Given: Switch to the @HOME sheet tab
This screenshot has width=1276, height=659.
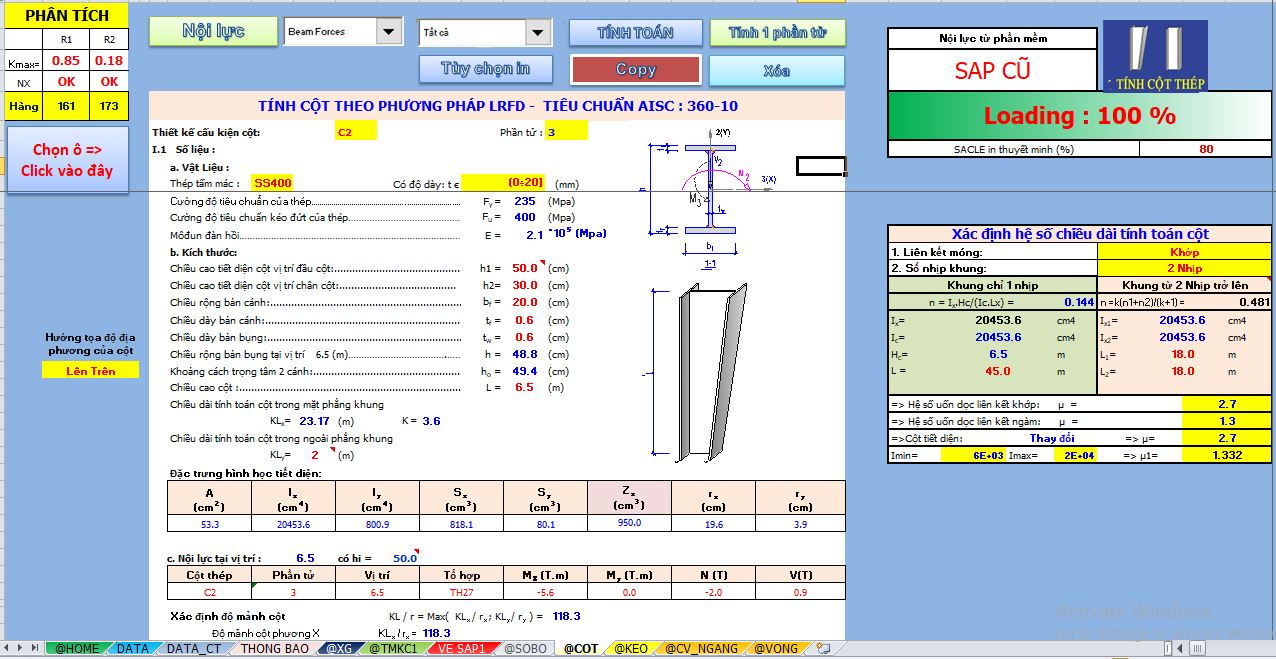Looking at the screenshot, I should pos(76,649).
